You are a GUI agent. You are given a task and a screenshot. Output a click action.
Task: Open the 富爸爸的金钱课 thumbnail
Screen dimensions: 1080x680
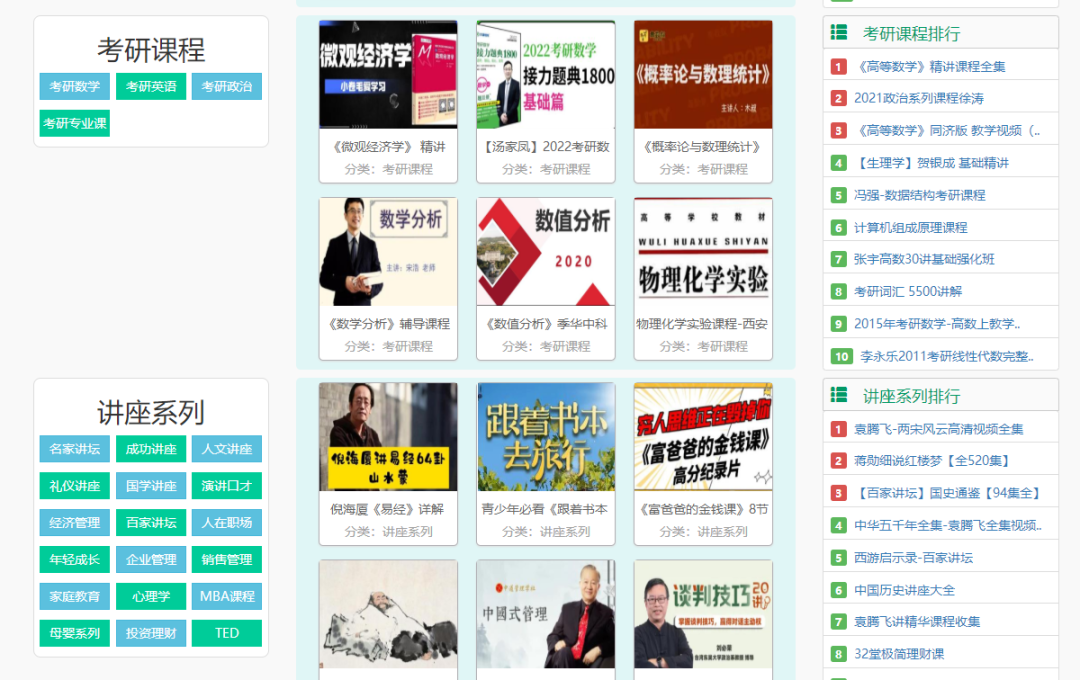[703, 437]
